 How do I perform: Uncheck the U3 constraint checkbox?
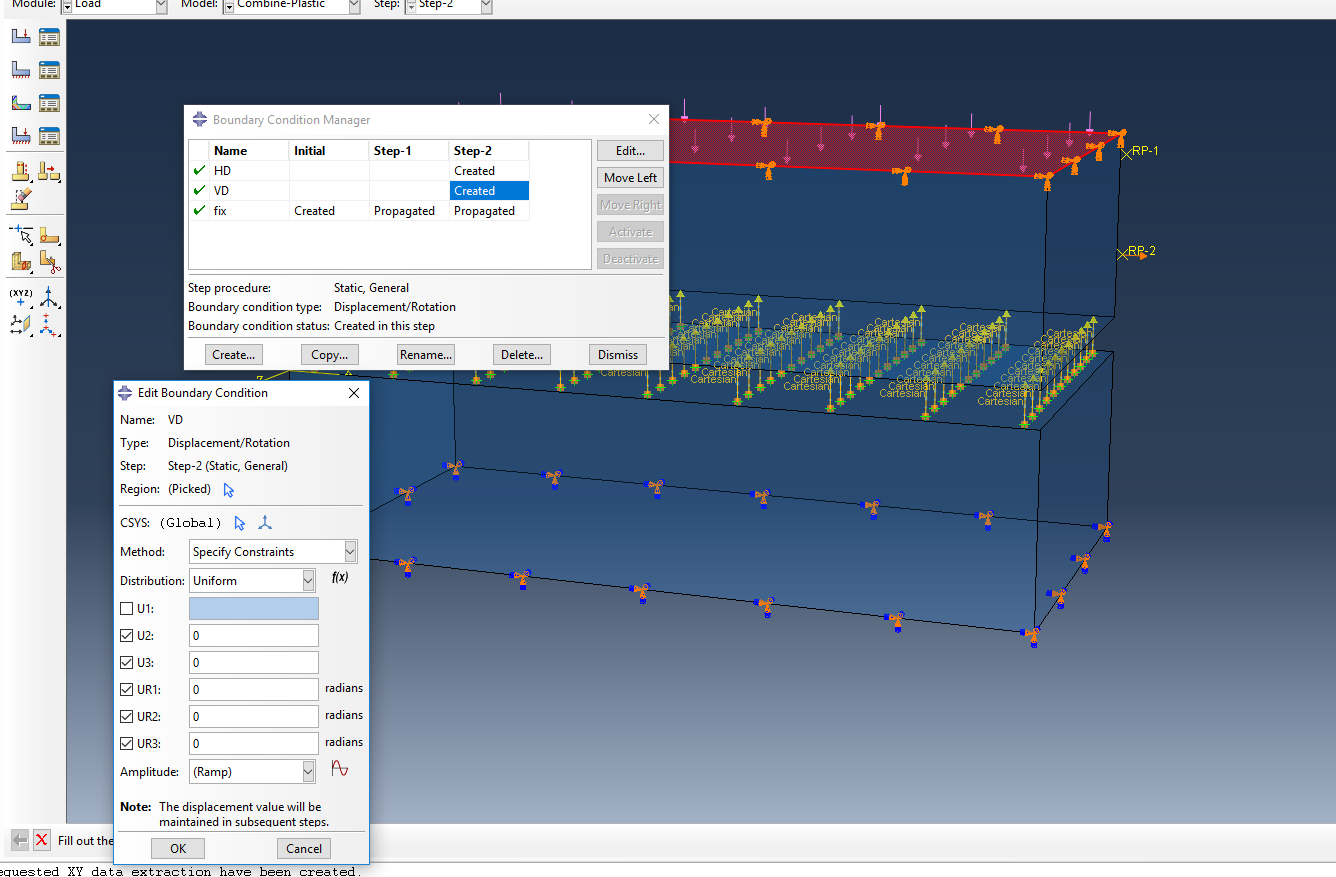(x=126, y=662)
